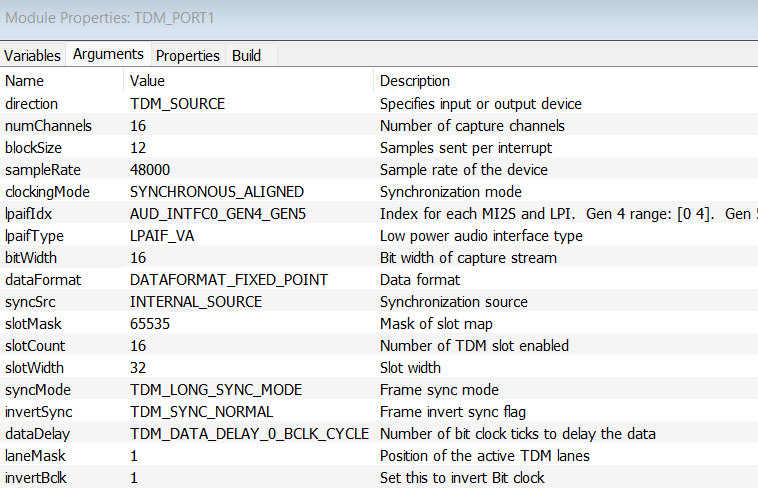Change clockingMode SYNCHRONOUS_ALIGNED value
Screen dimensions: 758x488
[217, 192]
